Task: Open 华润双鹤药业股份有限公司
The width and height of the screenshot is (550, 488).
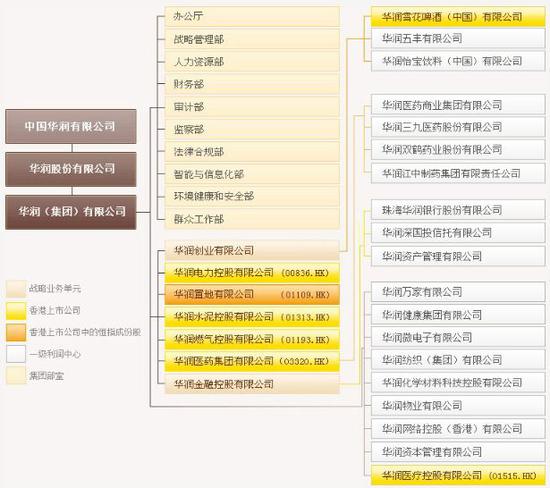Action: (458, 150)
